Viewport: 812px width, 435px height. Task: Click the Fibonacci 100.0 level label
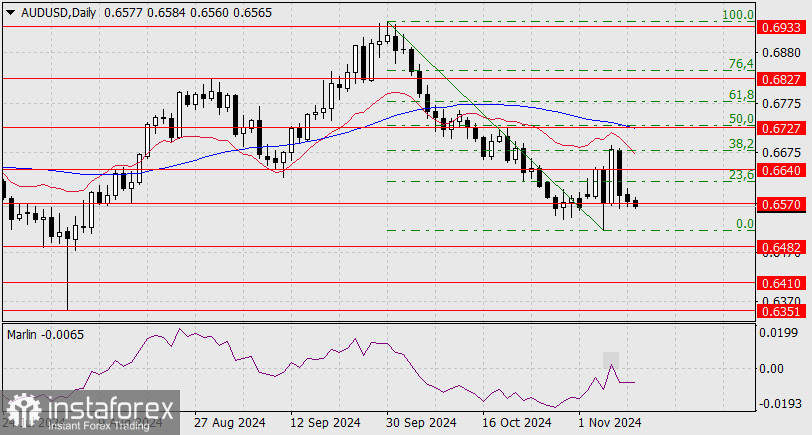tap(738, 15)
